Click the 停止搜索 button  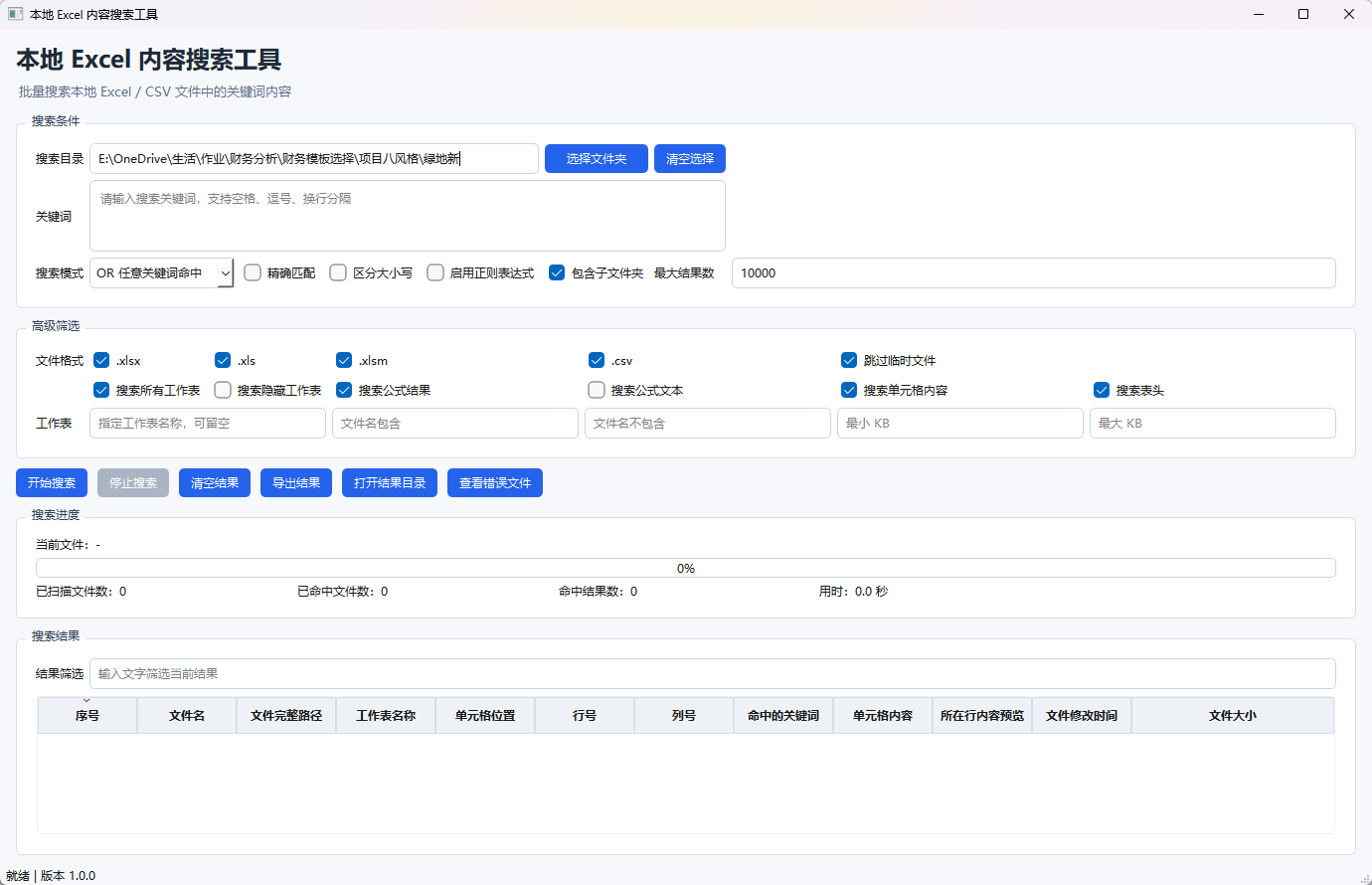[133, 483]
